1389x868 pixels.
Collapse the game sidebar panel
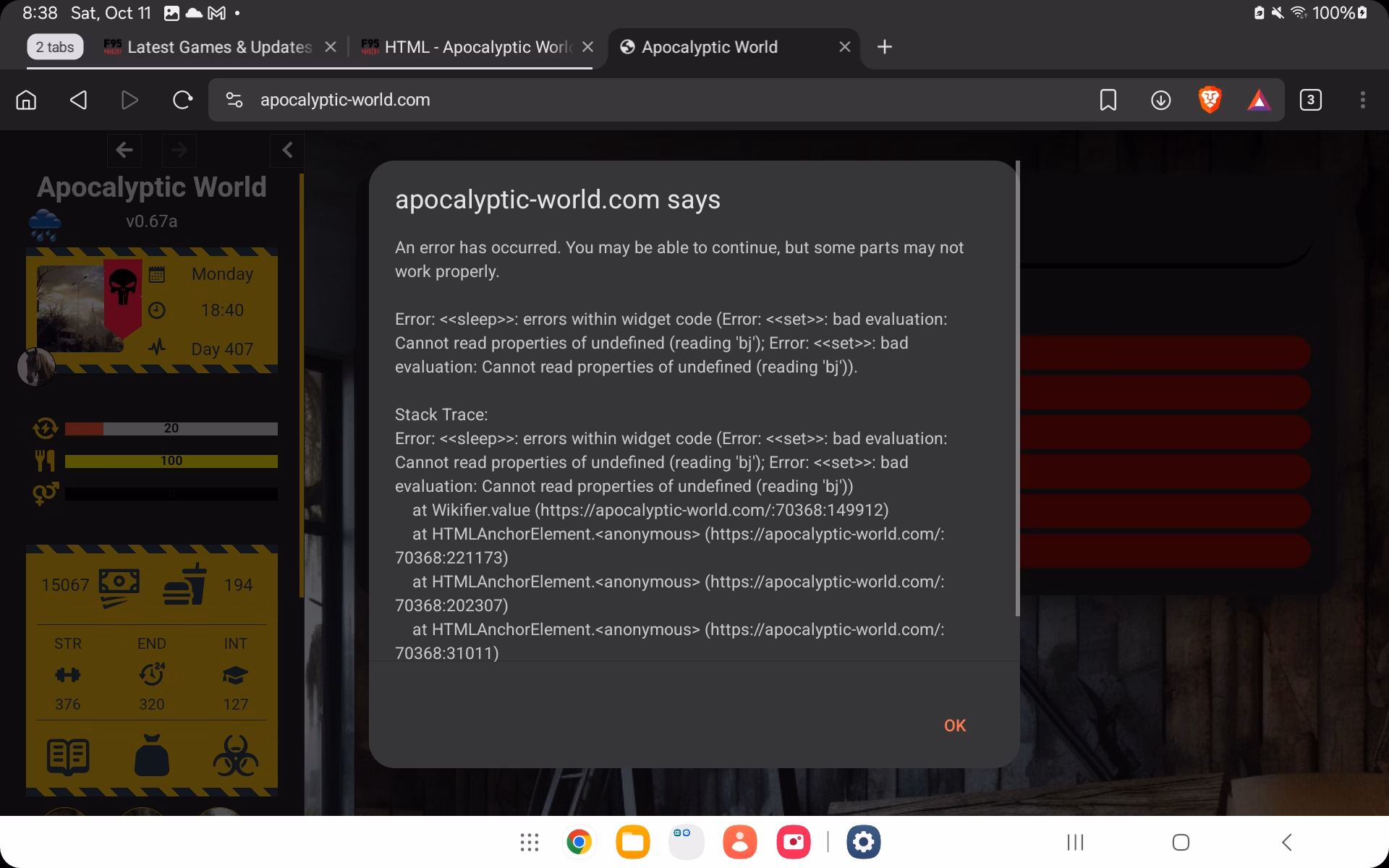(287, 150)
